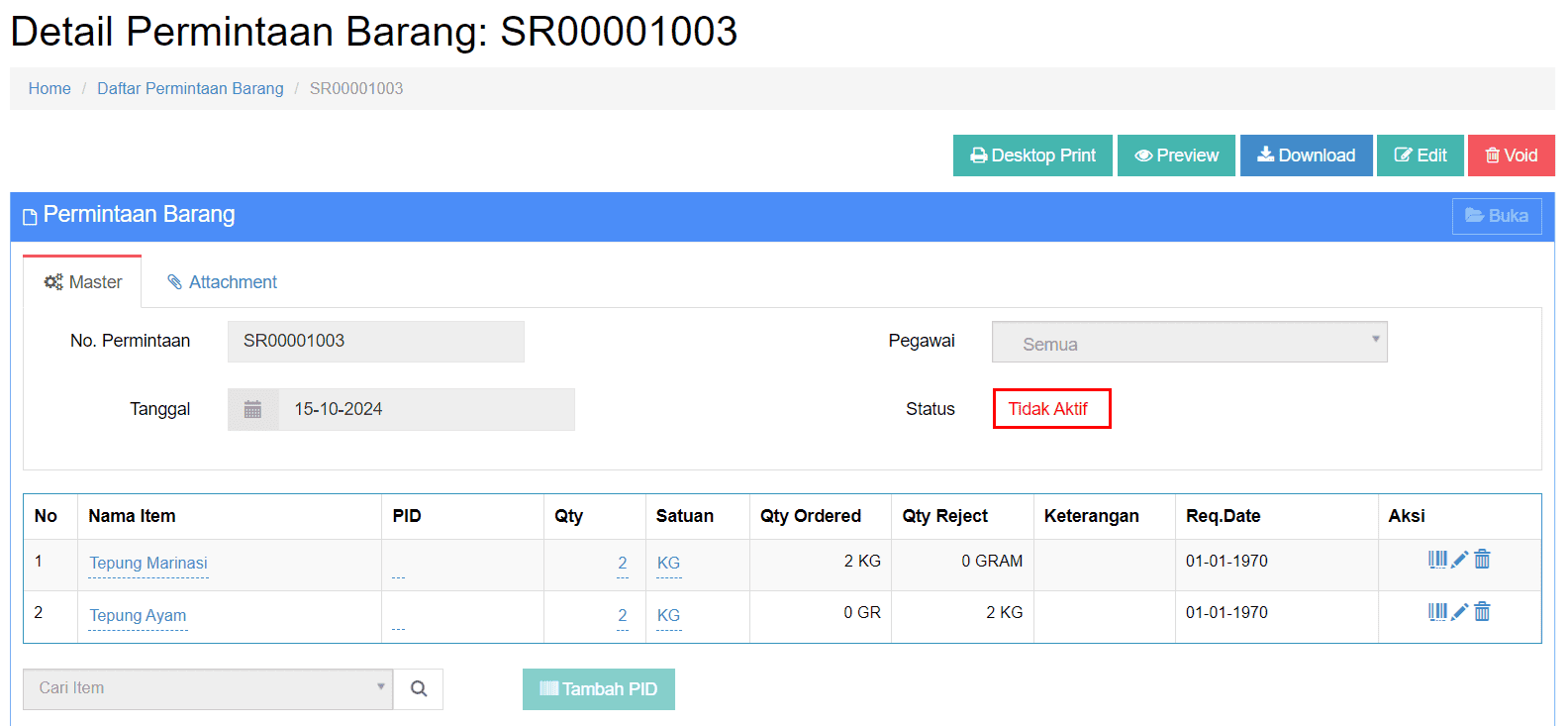Image resolution: width=1568 pixels, height=726 pixels.
Task: Click the No. Permintaan input field
Action: tap(375, 342)
